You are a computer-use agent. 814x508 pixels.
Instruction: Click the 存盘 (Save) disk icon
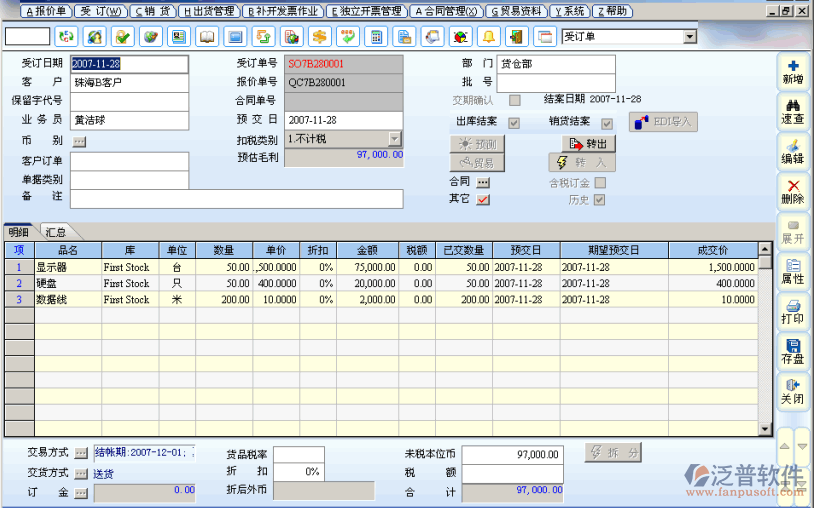tap(792, 351)
